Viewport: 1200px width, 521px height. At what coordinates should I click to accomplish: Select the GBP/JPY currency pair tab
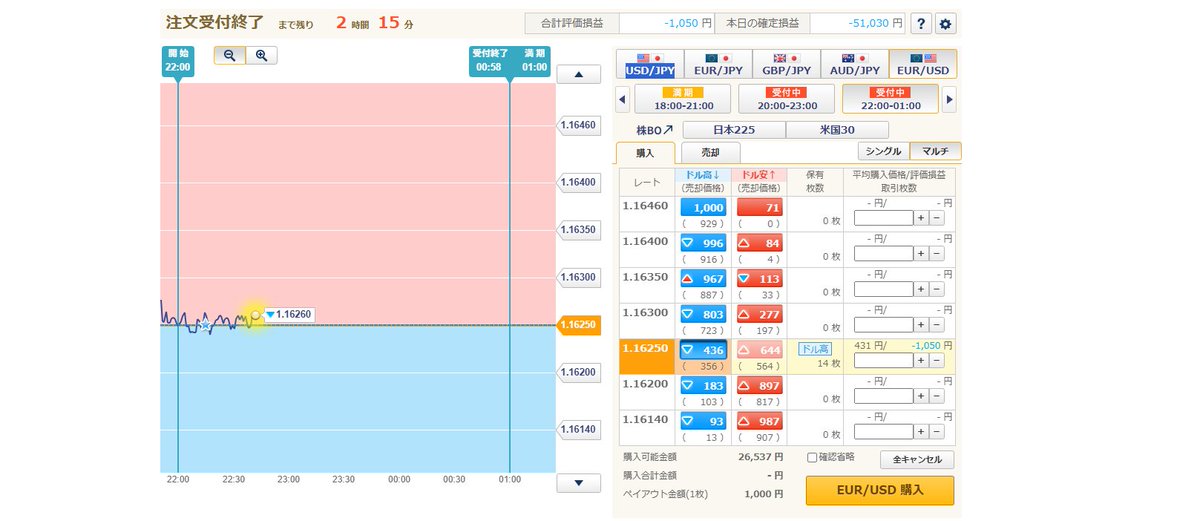click(x=786, y=64)
